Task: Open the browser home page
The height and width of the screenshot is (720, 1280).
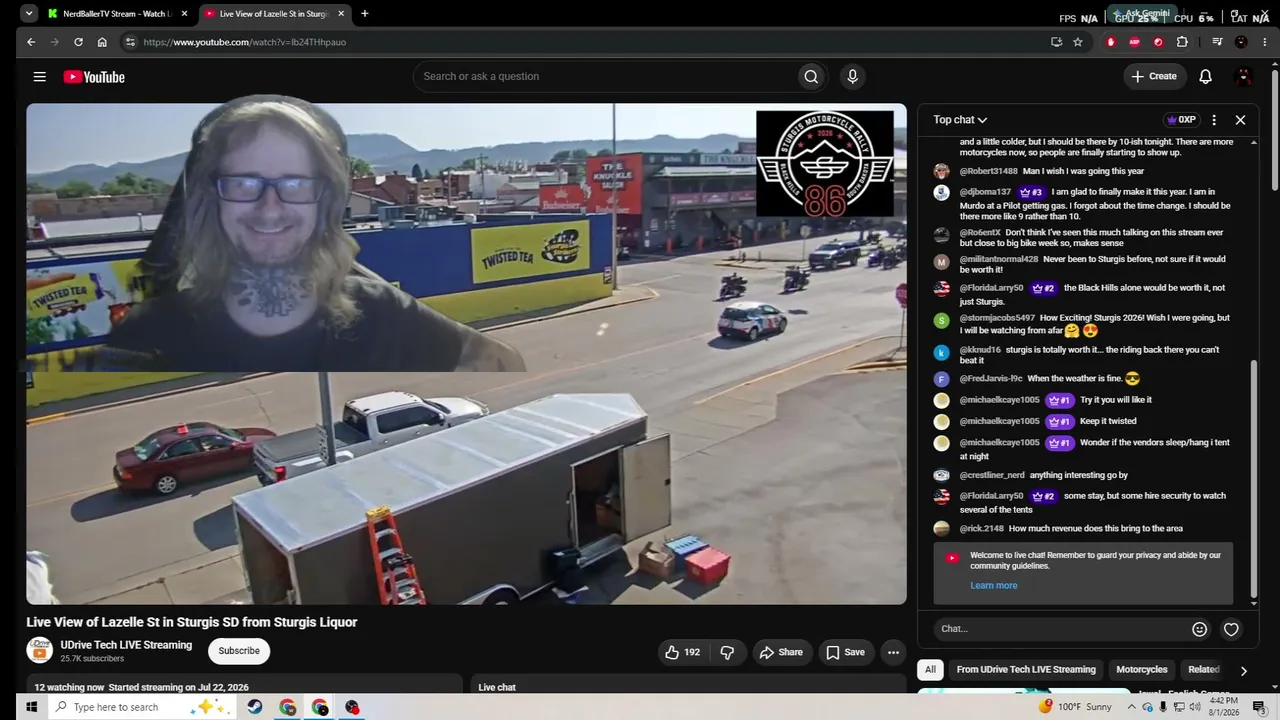Action: 102,42
